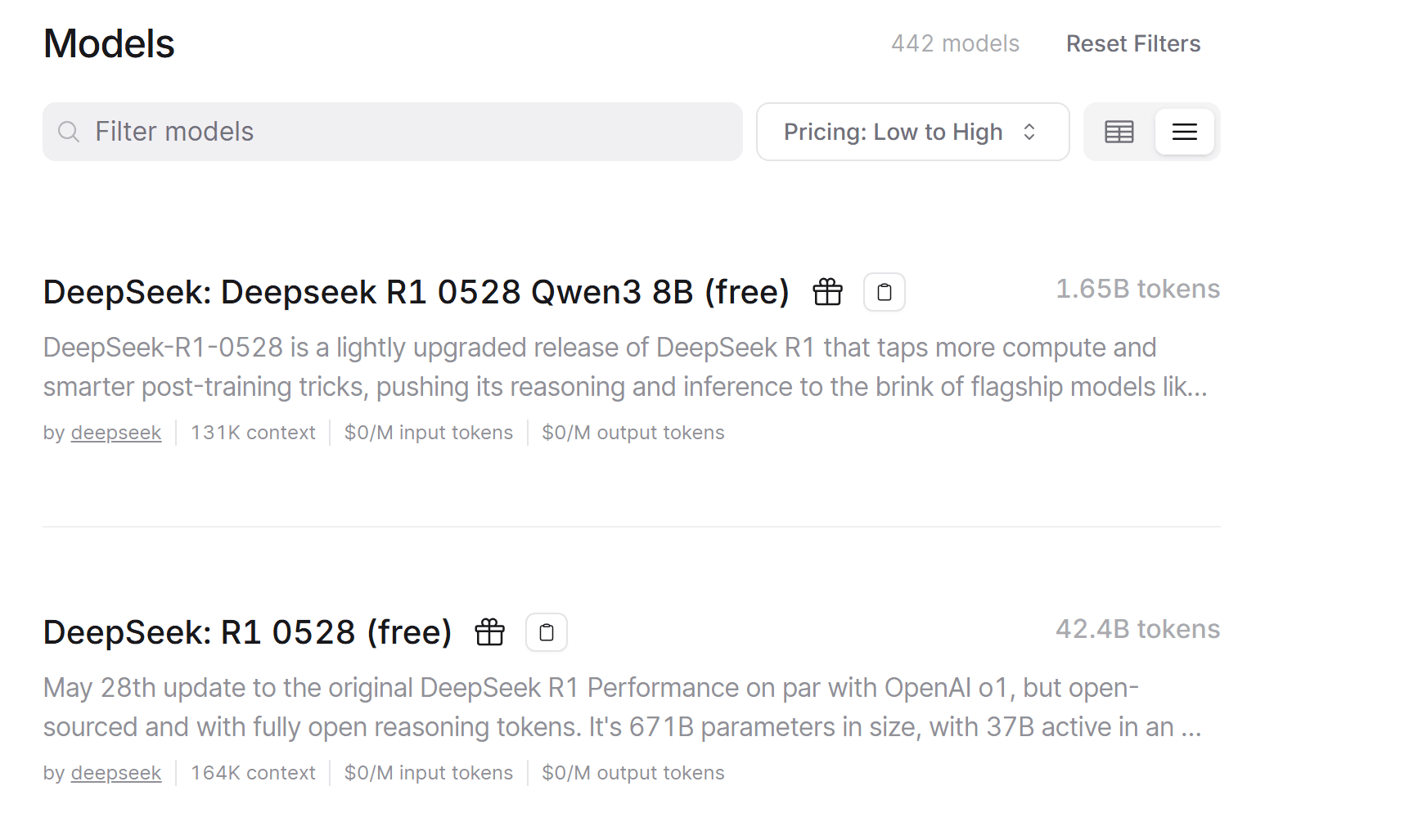The image size is (1427, 840).
Task: Open the Pricing: Low to High dropdown
Action: tap(912, 132)
